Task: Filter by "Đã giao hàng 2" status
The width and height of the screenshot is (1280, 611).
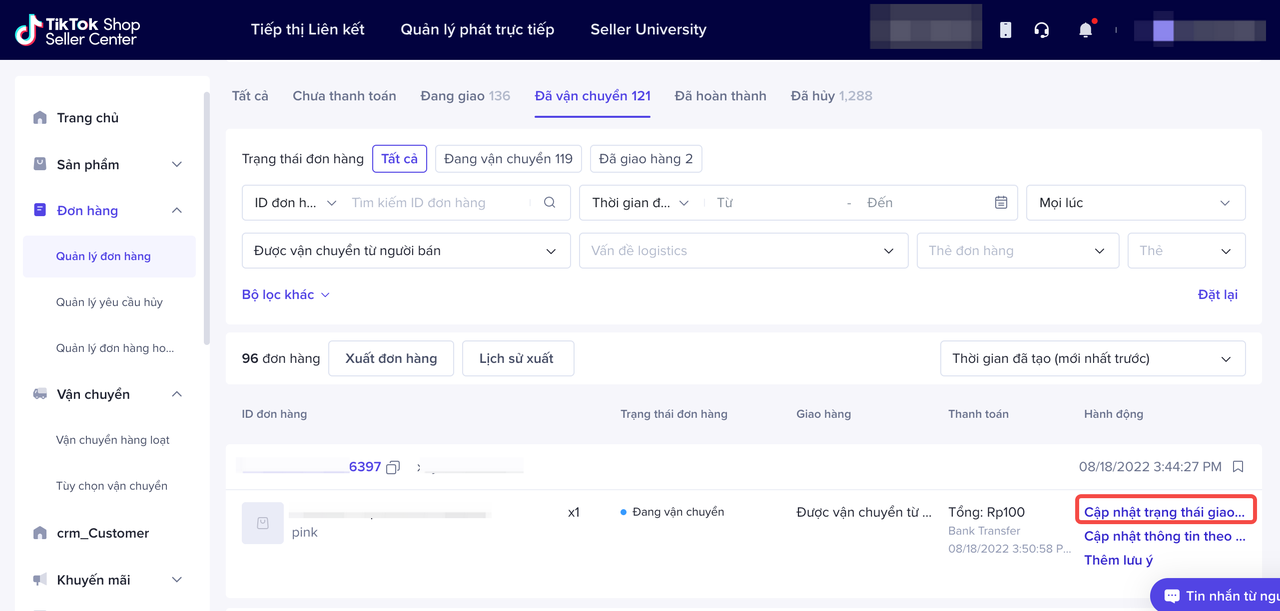Action: click(x=645, y=159)
